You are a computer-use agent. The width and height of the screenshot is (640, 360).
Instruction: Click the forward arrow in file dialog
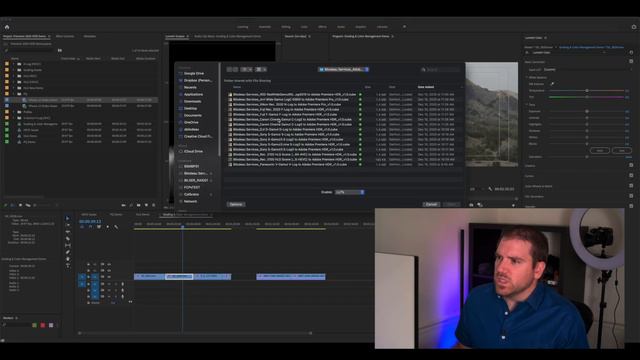[x=236, y=69]
